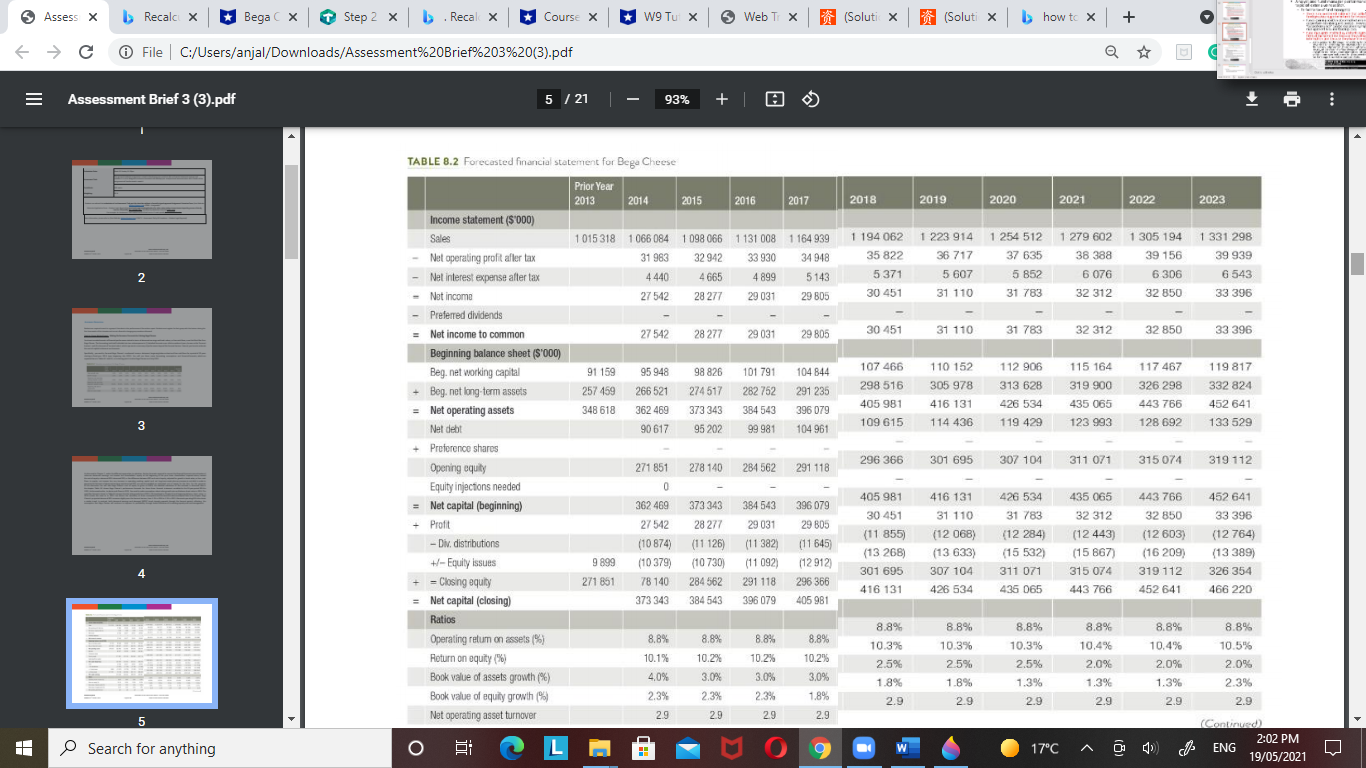Open the Windows Start menu
This screenshot has height=768, width=1366.
pyautogui.click(x=23, y=748)
